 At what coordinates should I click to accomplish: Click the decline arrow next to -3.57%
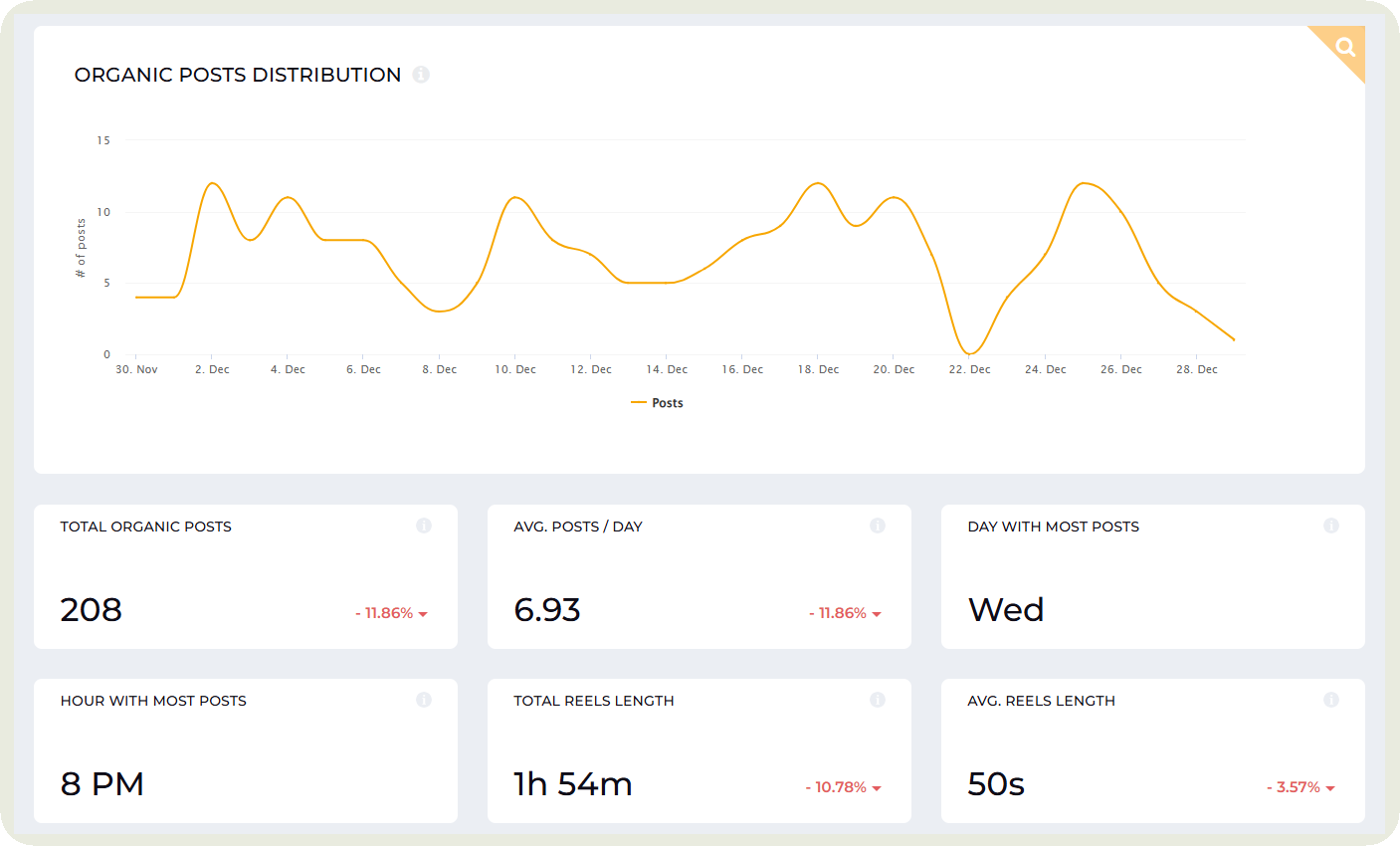1333,787
